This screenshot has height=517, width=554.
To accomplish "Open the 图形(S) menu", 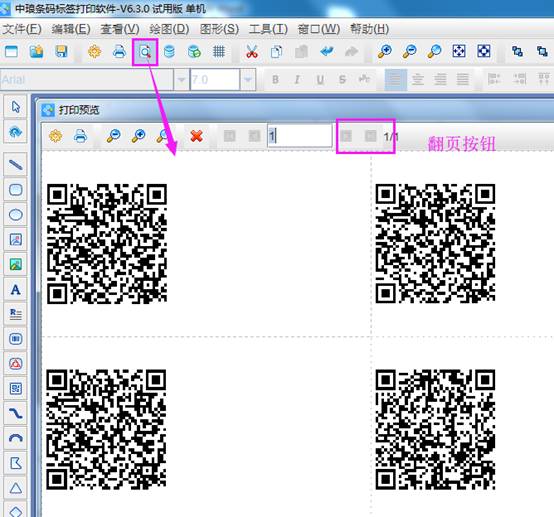I will [x=219, y=29].
